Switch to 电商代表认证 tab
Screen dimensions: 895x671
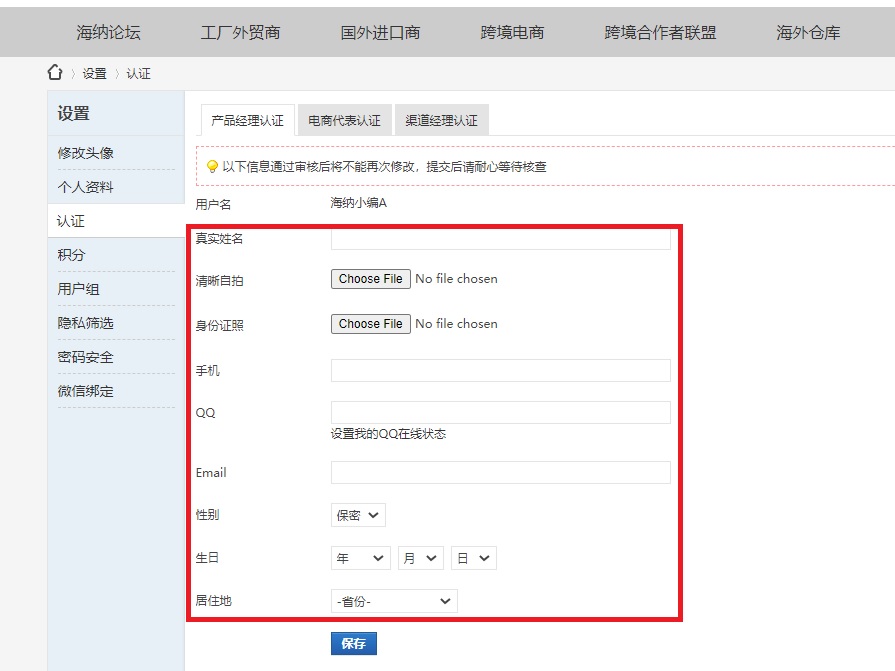click(344, 121)
